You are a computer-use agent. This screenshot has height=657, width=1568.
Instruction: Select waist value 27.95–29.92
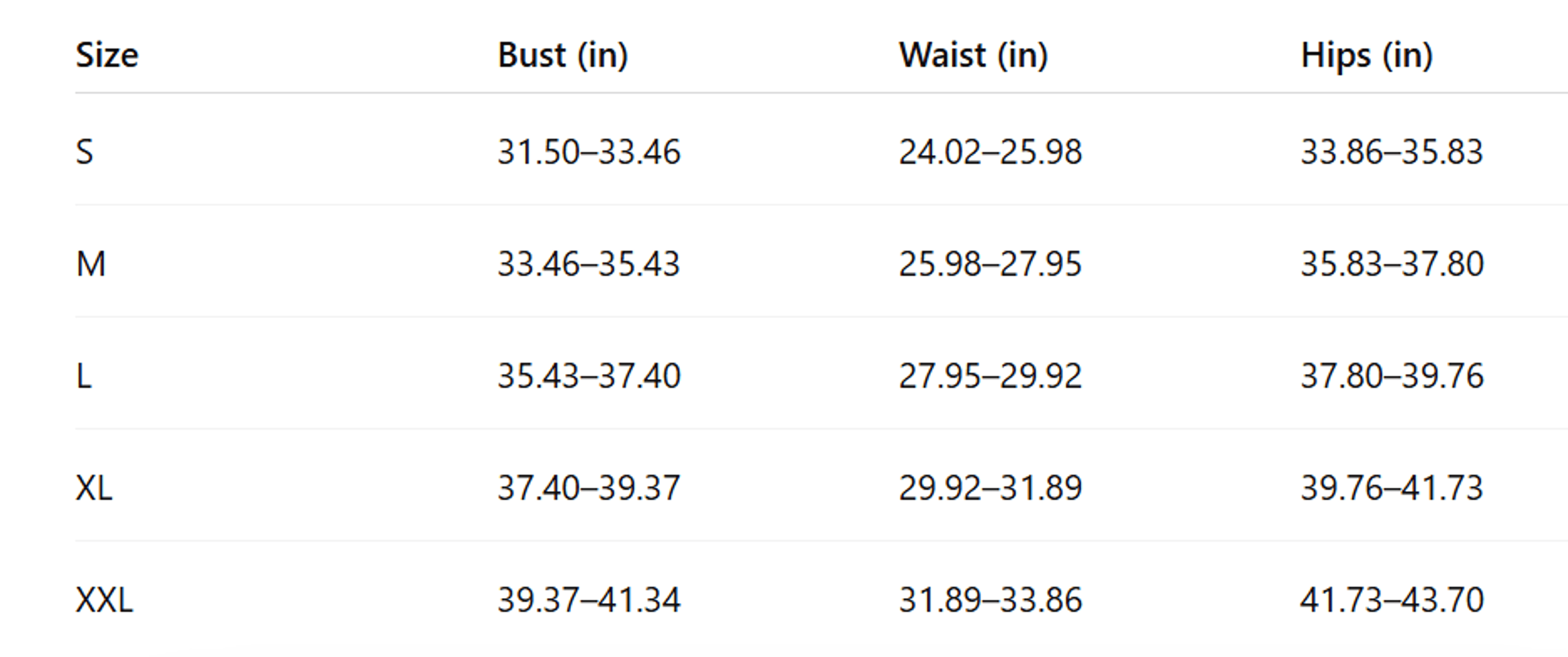[990, 376]
